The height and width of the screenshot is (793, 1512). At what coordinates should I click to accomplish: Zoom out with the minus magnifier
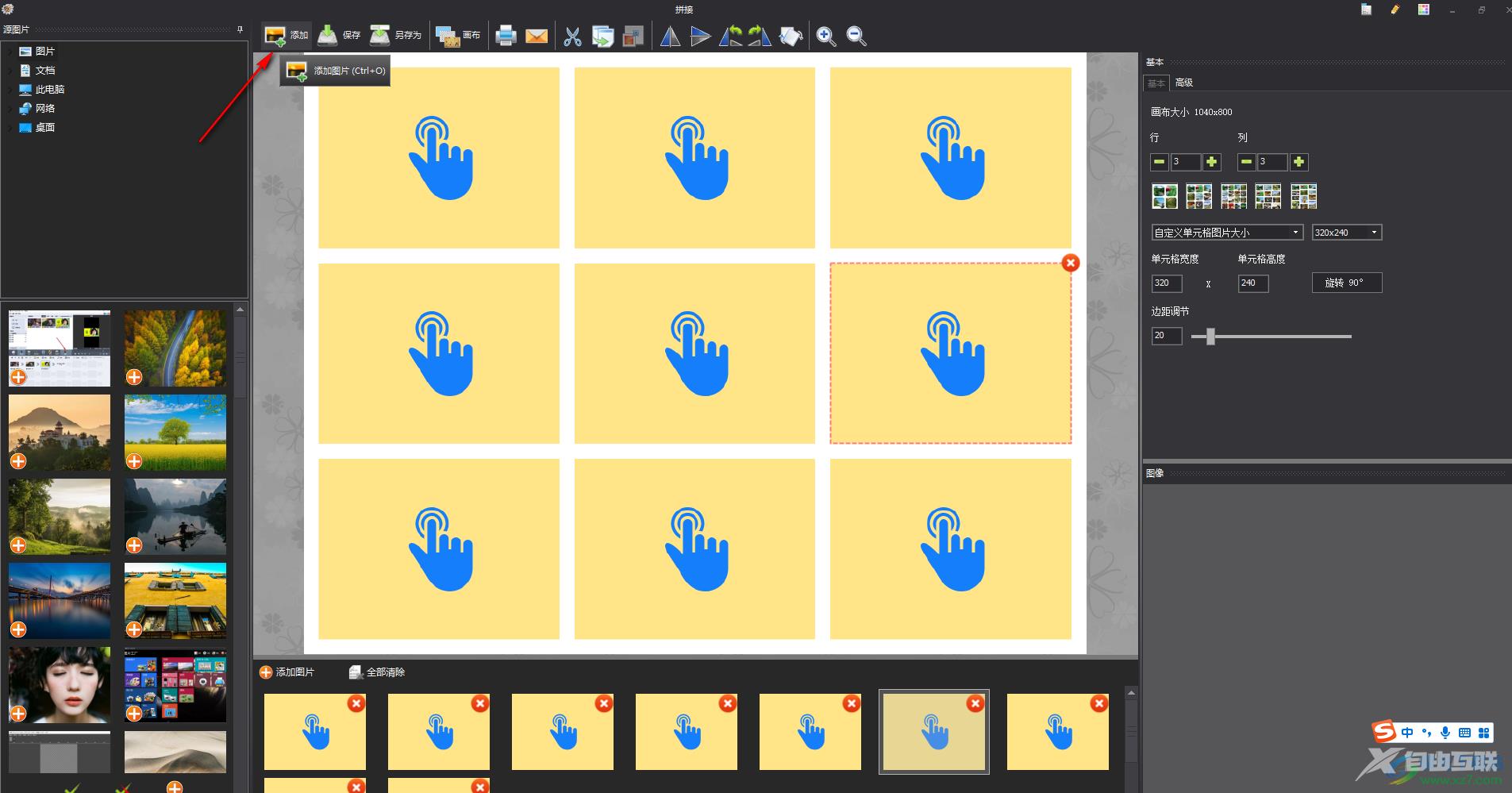click(x=856, y=37)
